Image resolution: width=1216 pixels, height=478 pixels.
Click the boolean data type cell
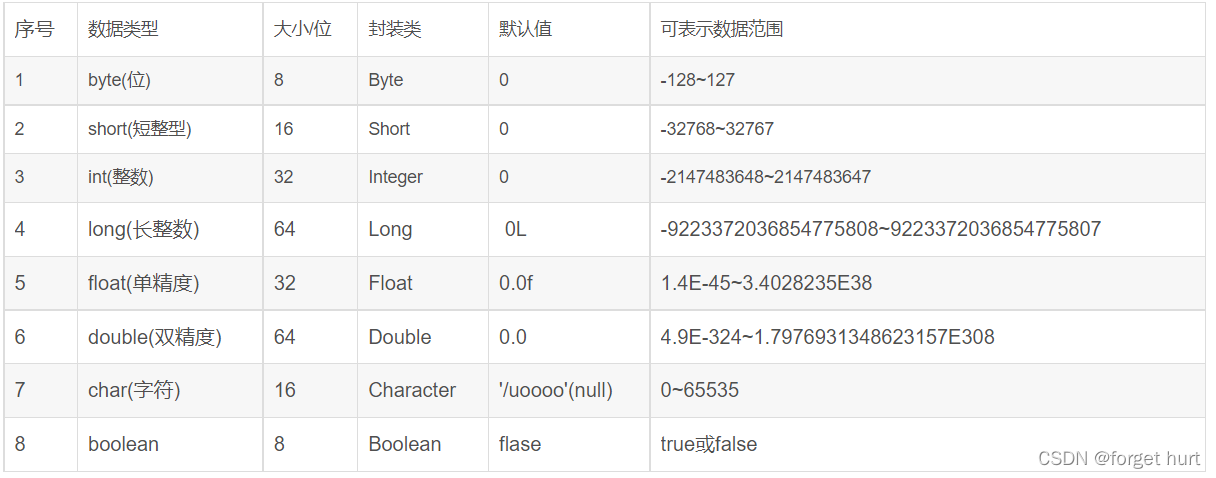[x=170, y=444]
